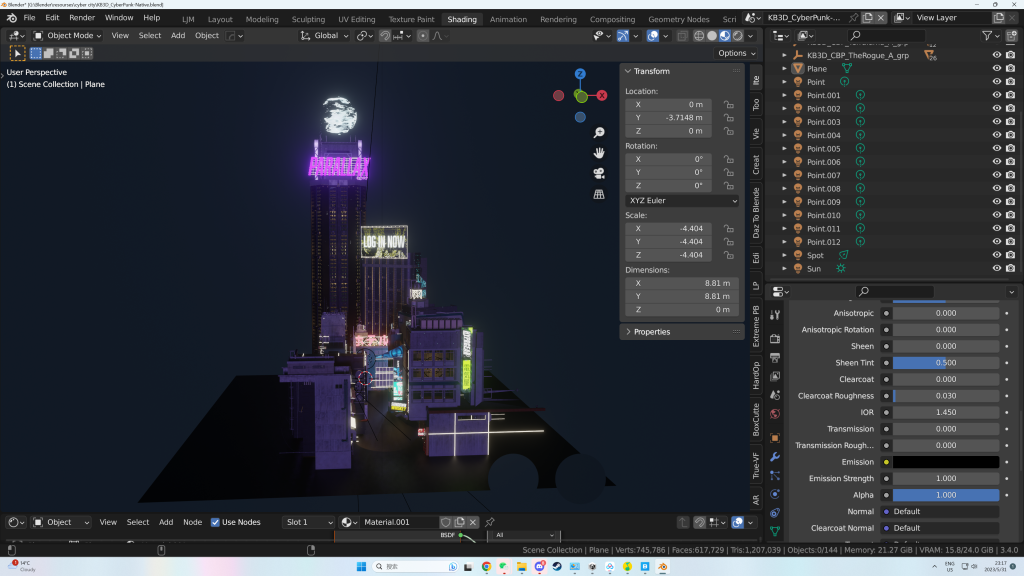Image resolution: width=1024 pixels, height=576 pixels.
Task: Open the Tool properties tab icon
Action: pos(775,315)
